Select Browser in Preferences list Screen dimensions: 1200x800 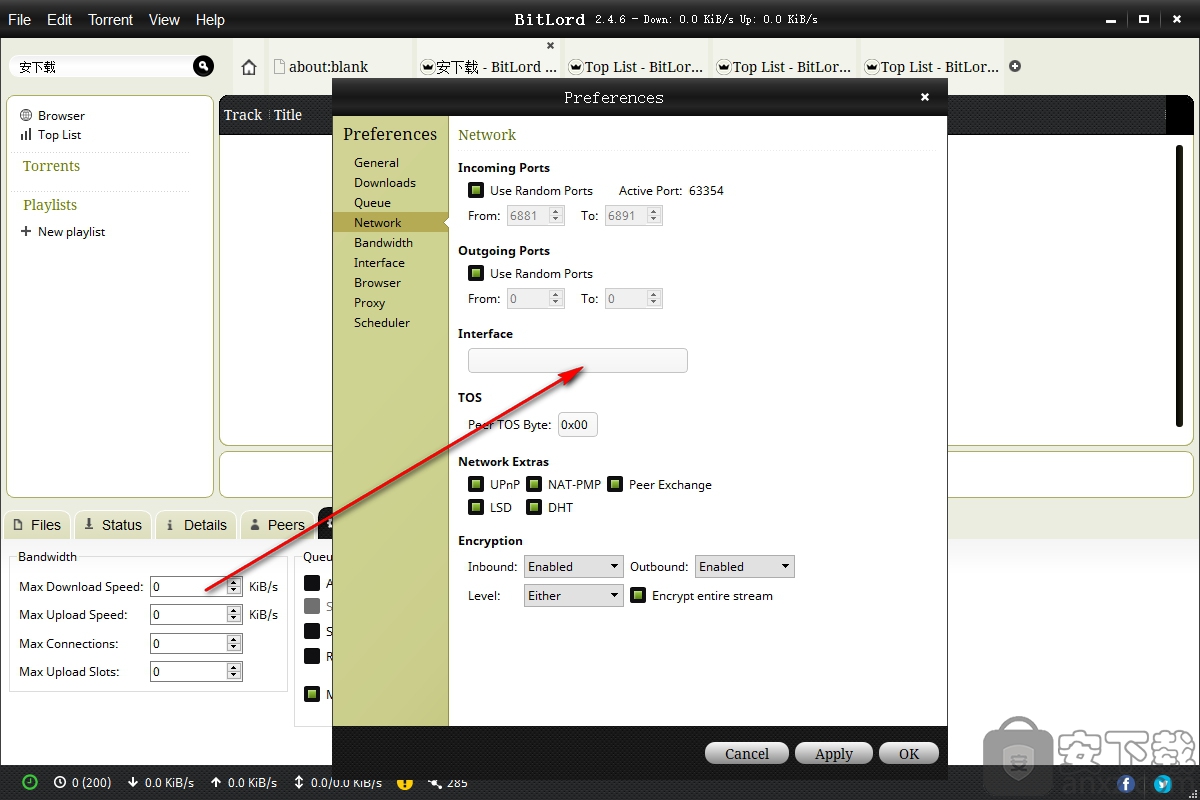coord(377,282)
